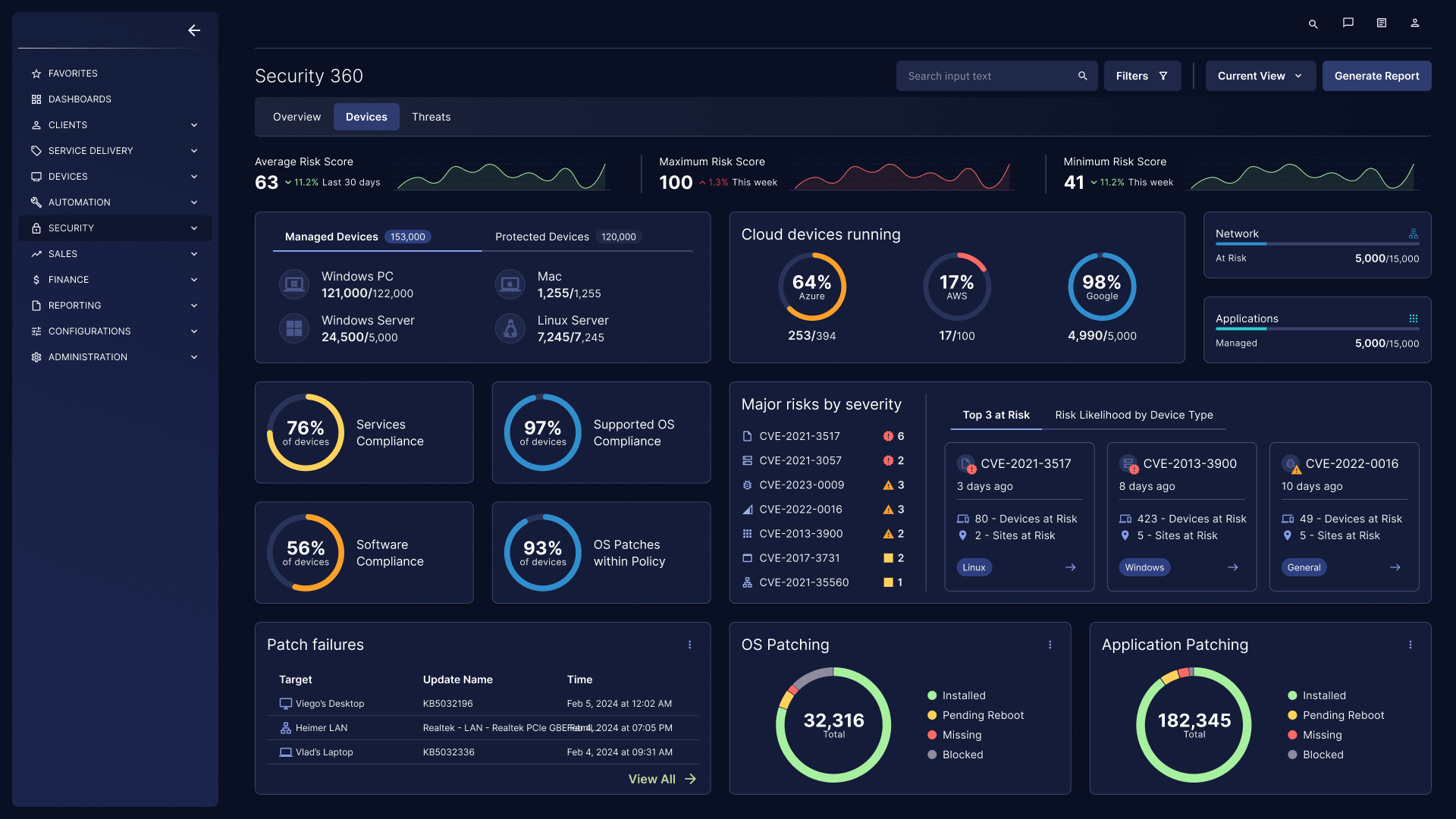This screenshot has width=1456, height=819.
Task: Open the chat messages icon in header
Action: 1348,23
